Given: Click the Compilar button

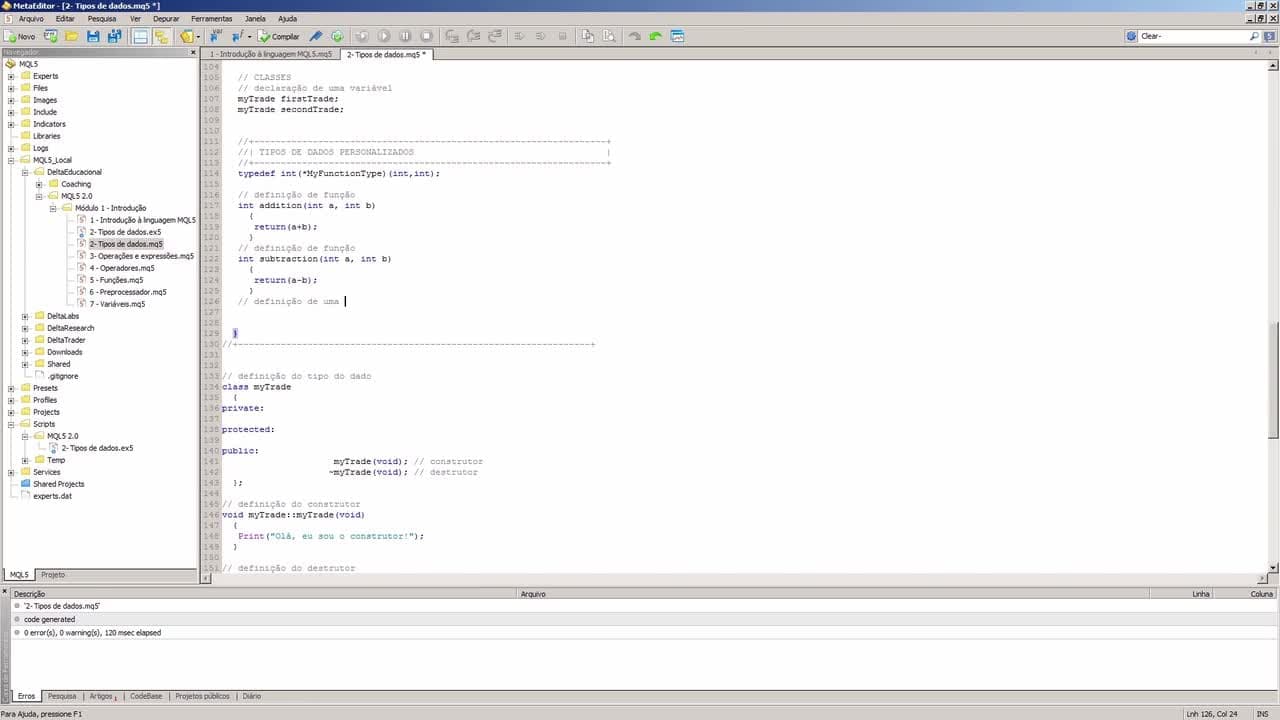Looking at the screenshot, I should coord(278,36).
